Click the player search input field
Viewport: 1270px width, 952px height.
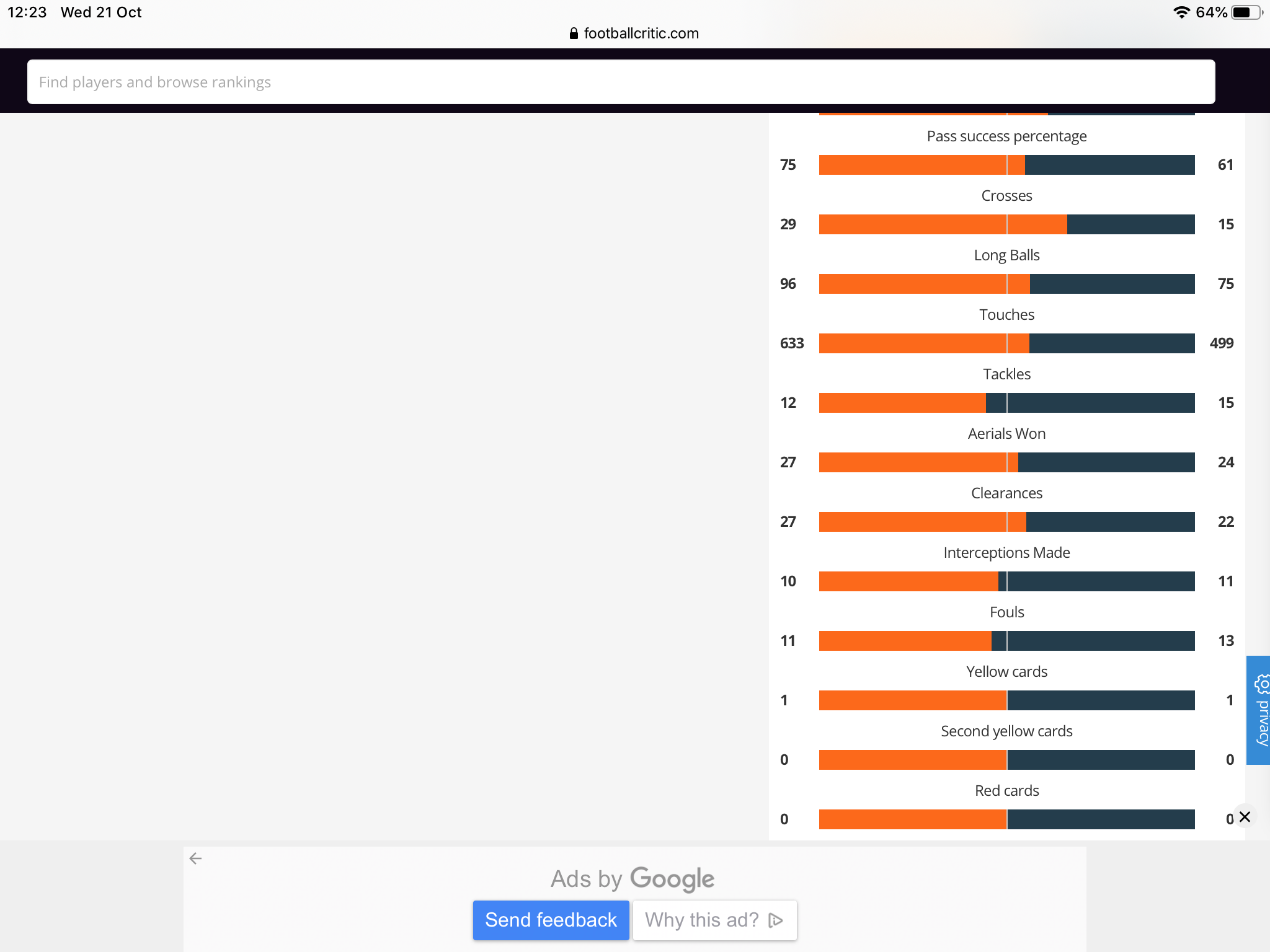621,82
